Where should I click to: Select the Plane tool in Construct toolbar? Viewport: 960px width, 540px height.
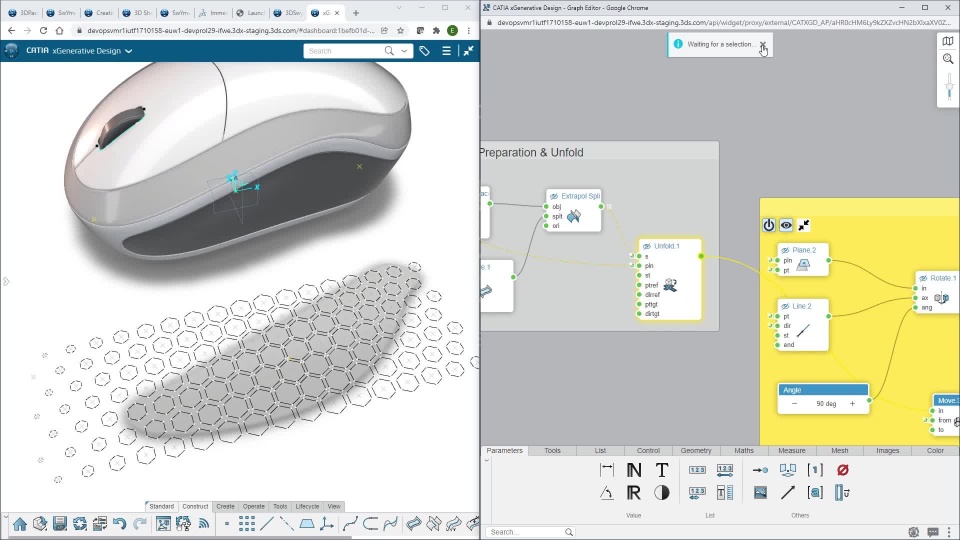pyautogui.click(x=307, y=523)
